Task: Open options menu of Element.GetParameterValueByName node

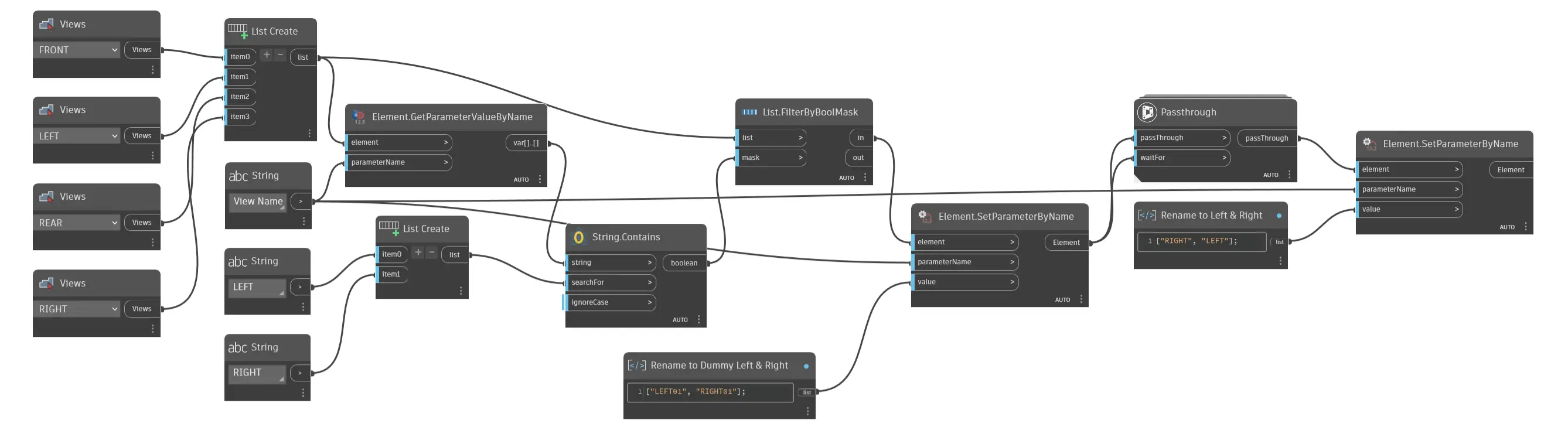Action: [540, 180]
